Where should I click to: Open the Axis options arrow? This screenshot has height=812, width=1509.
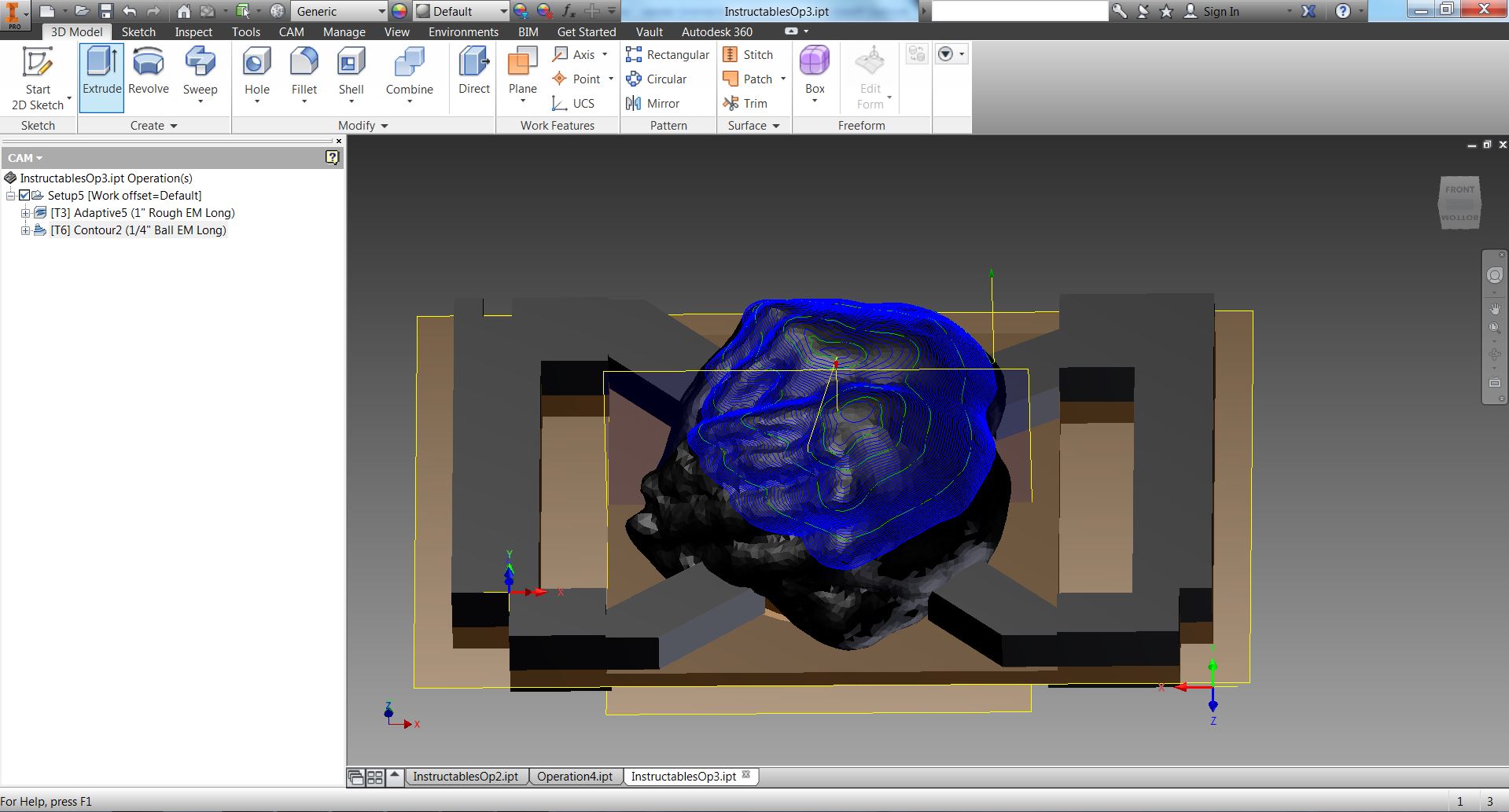point(605,54)
